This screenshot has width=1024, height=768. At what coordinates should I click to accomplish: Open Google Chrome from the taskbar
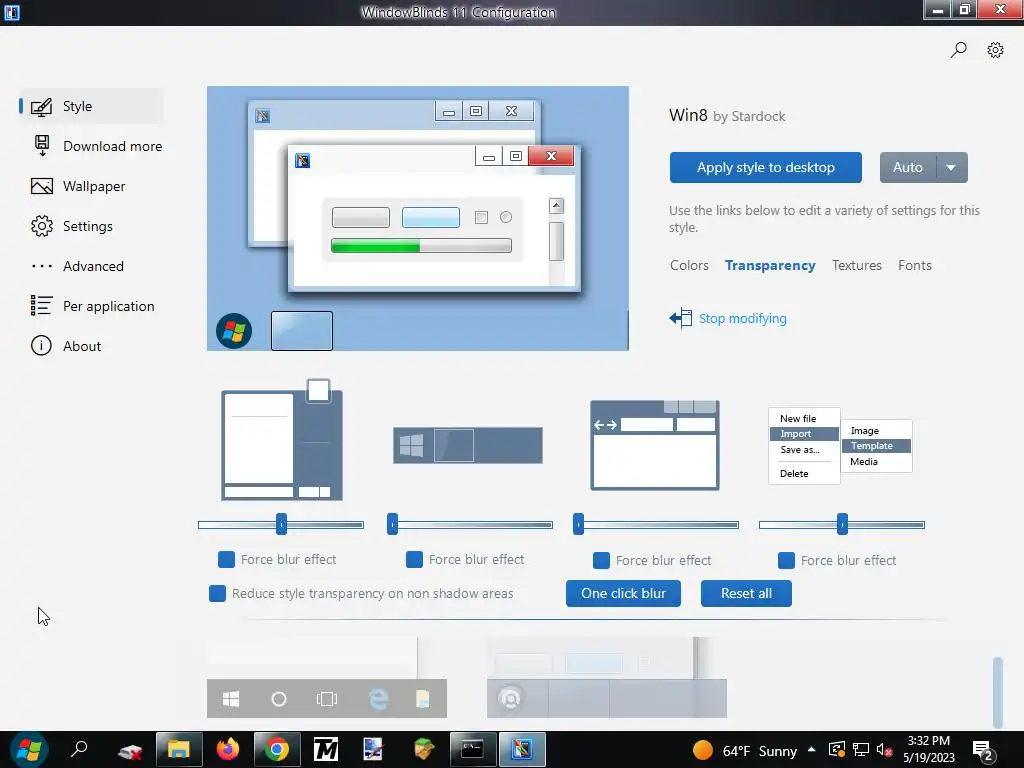click(x=276, y=749)
